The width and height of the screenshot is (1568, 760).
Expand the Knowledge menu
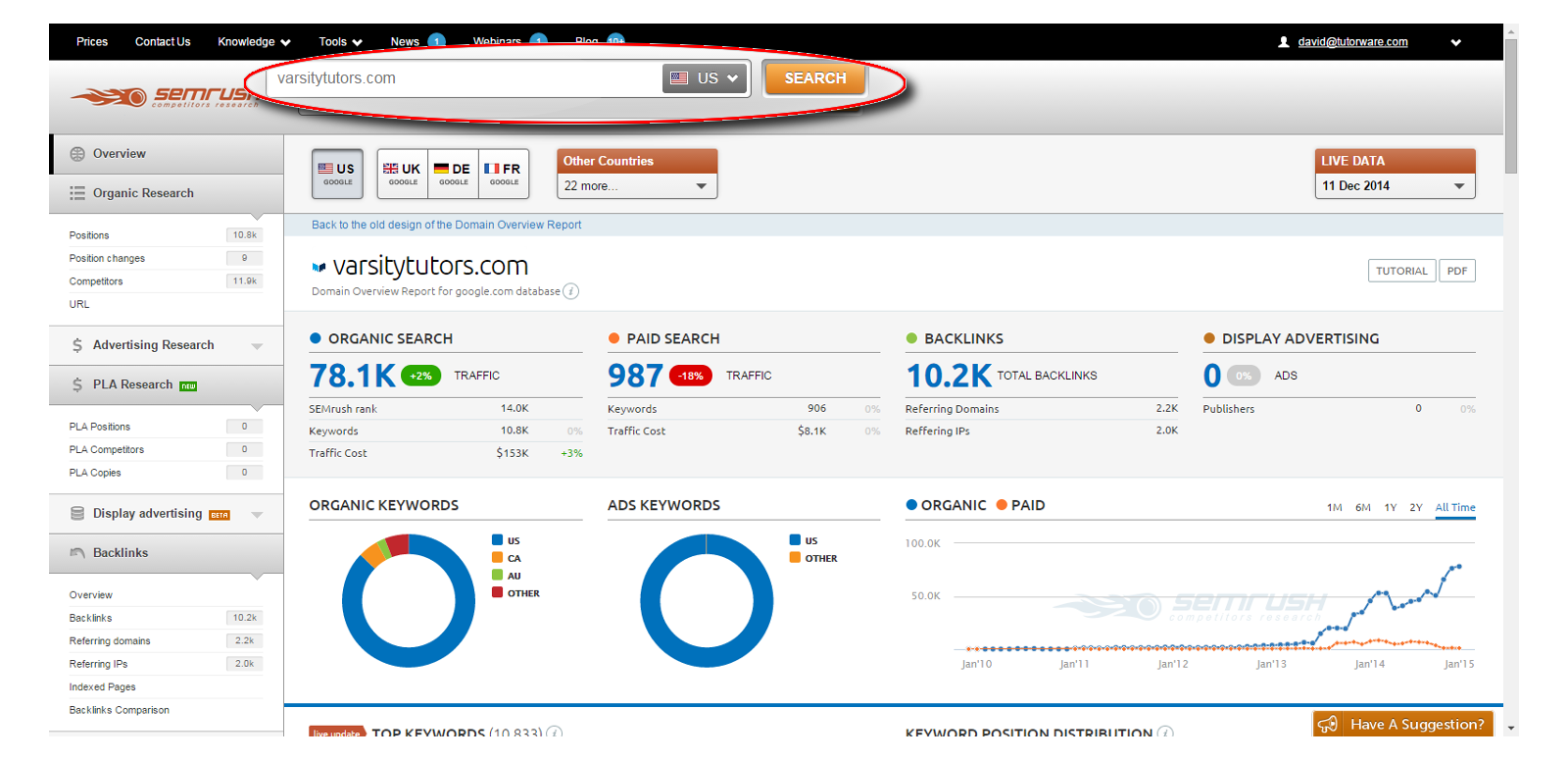coord(254,42)
